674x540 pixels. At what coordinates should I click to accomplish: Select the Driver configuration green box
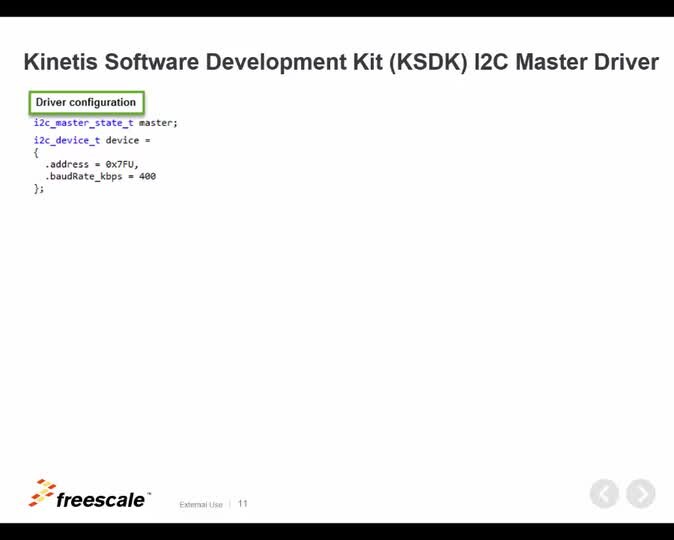pos(86,103)
